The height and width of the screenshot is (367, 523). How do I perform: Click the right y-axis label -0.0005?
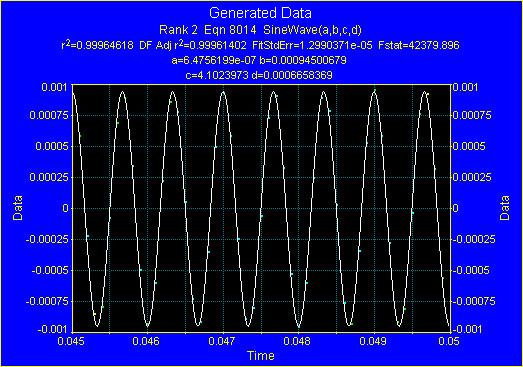471,270
